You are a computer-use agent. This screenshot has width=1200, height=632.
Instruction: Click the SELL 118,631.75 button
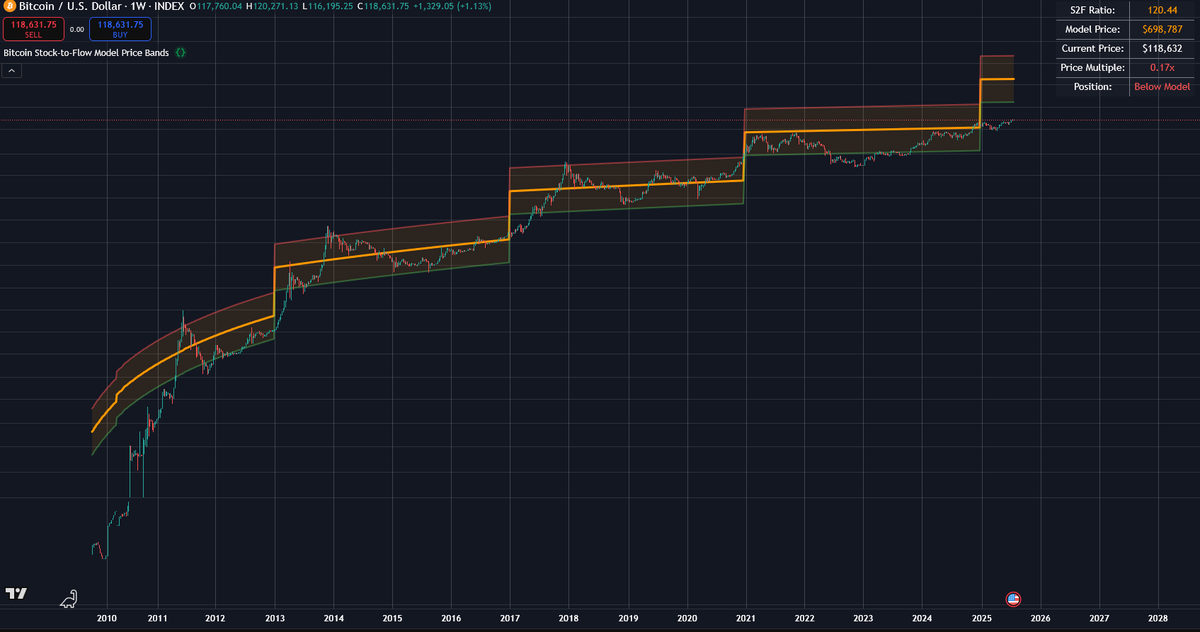click(33, 29)
